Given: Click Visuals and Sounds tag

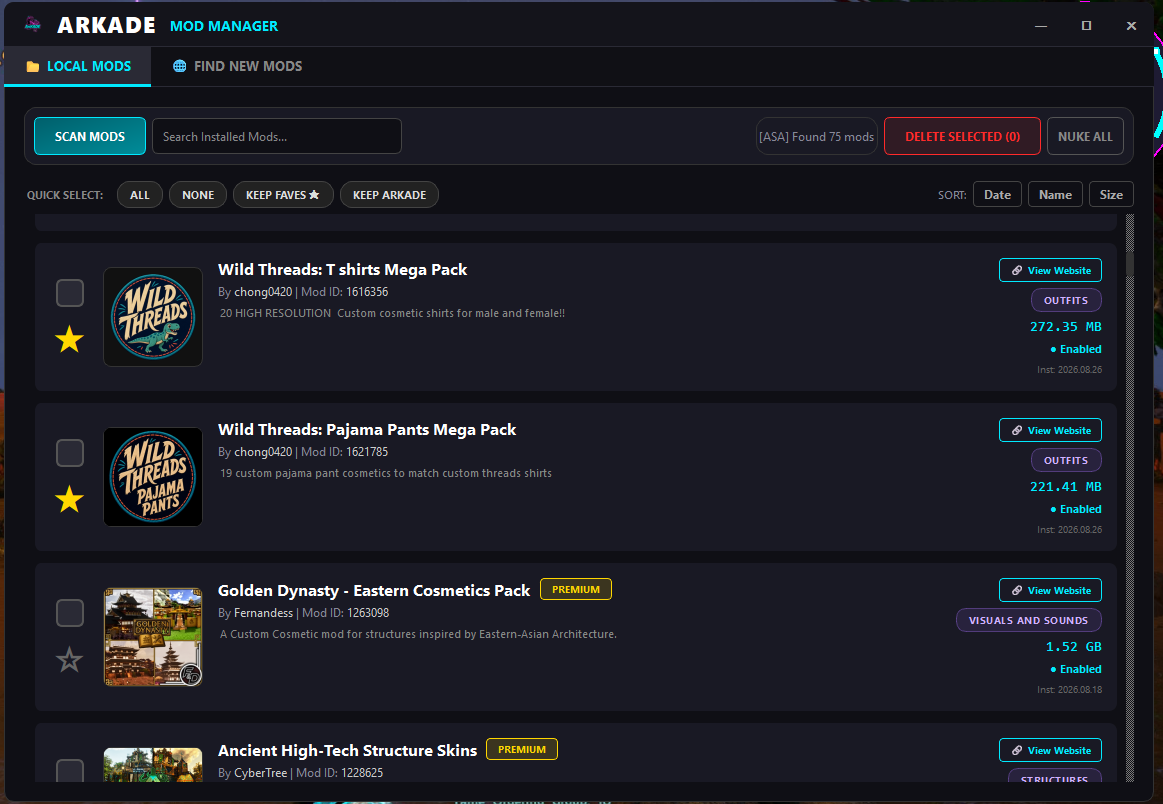Looking at the screenshot, I should (x=1028, y=620).
